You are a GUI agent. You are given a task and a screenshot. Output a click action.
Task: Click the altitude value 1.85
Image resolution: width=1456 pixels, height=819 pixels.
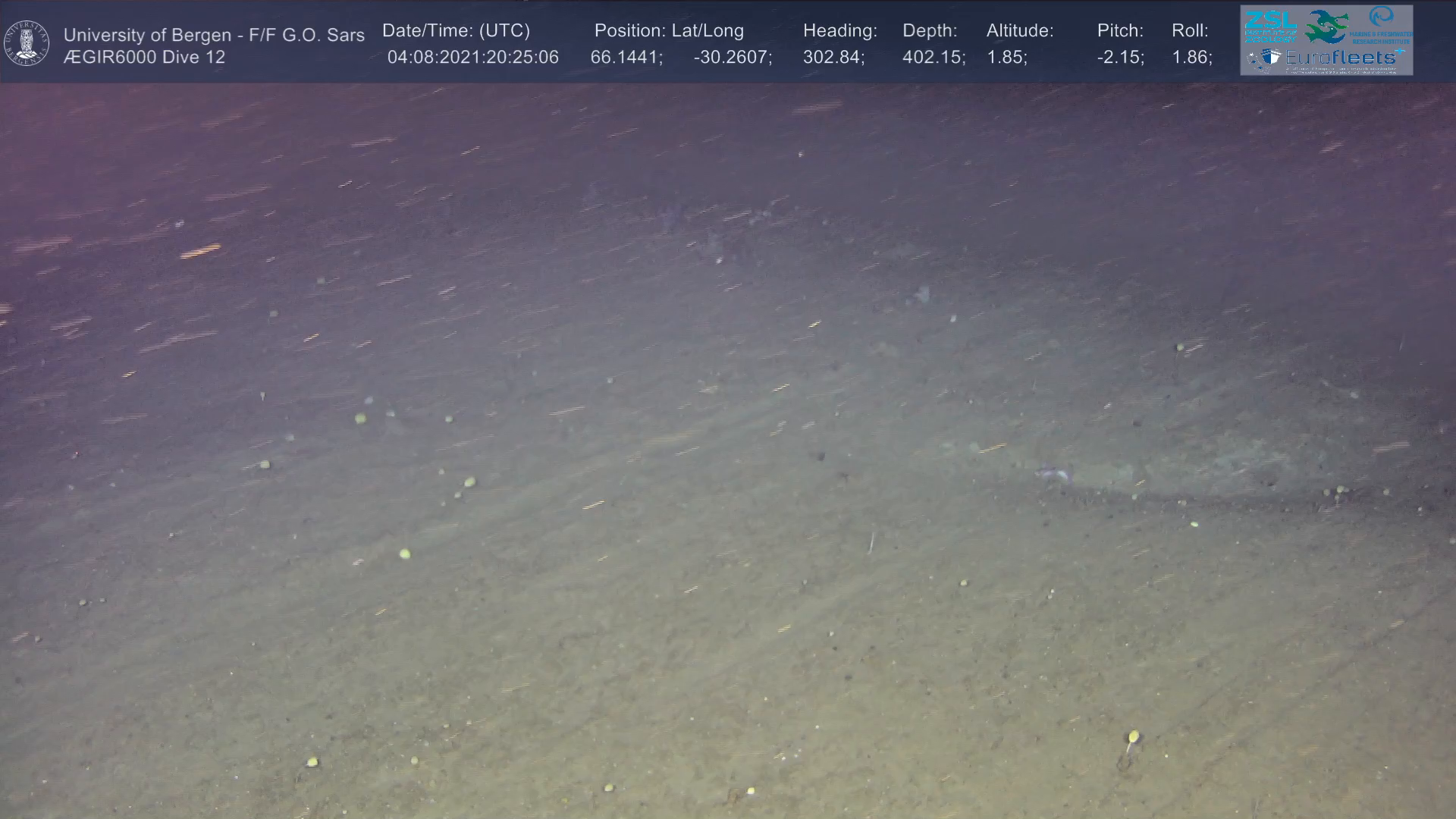coord(1006,58)
